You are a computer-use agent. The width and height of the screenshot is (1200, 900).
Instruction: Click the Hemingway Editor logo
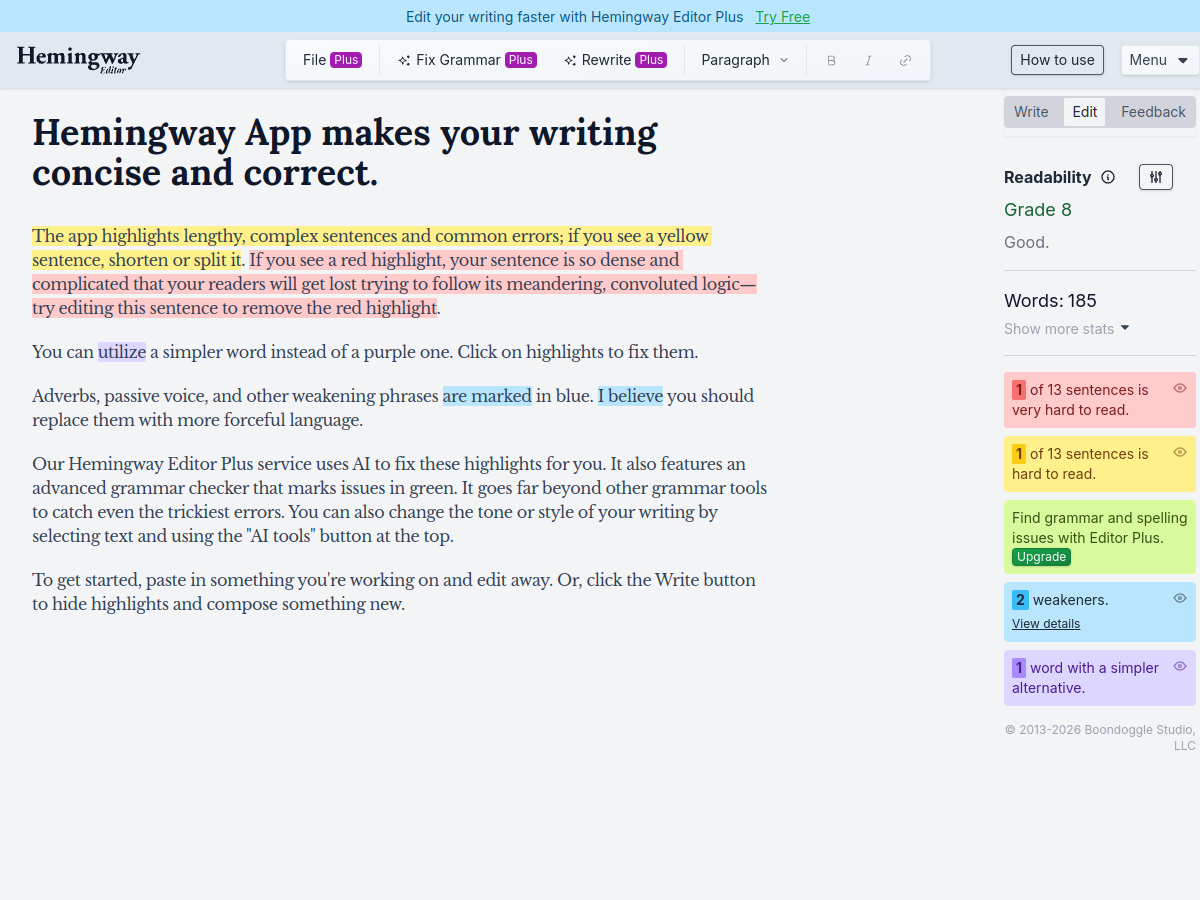click(x=78, y=59)
